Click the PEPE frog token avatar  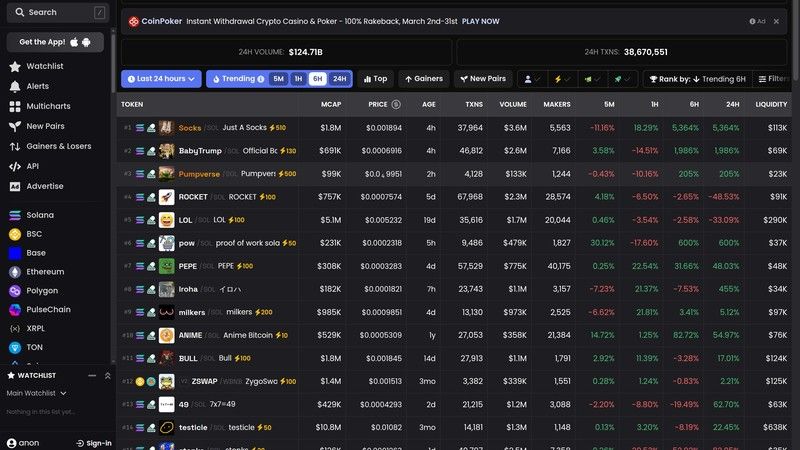[x=166, y=266]
